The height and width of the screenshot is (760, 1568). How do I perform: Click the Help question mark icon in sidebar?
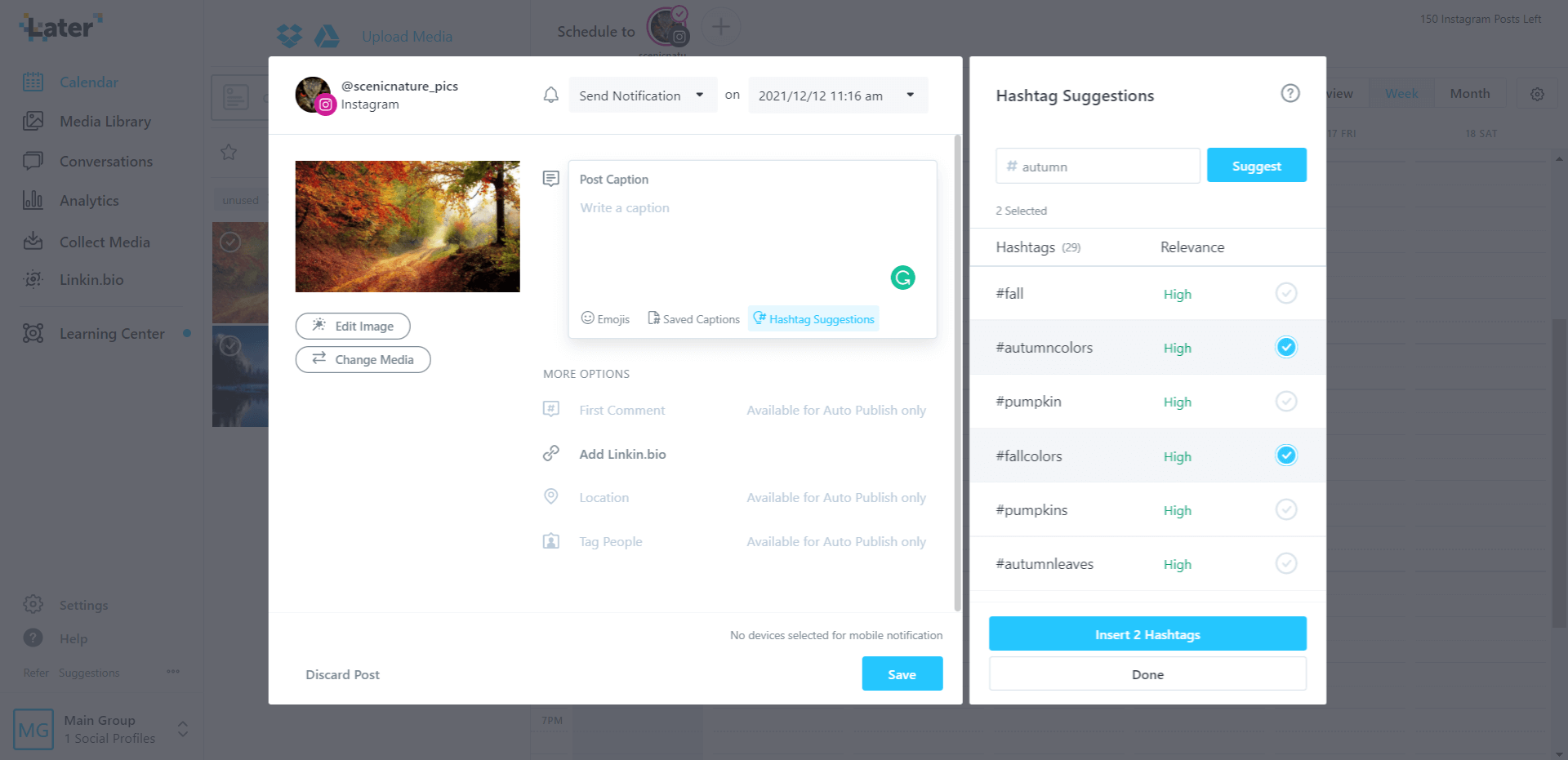pyautogui.click(x=33, y=638)
